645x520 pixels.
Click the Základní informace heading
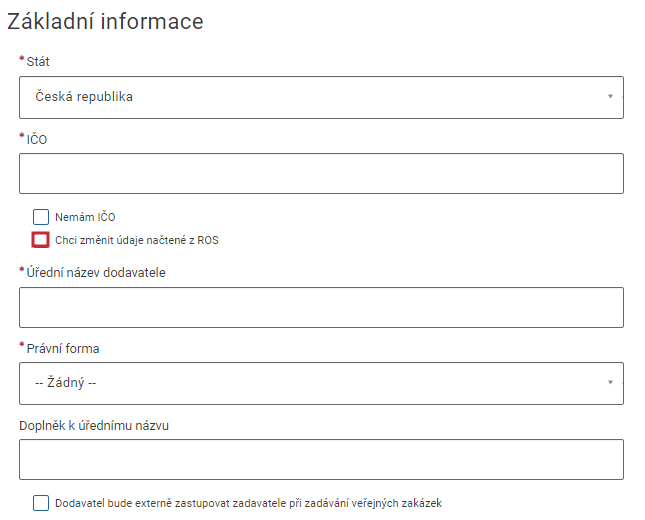(x=105, y=21)
